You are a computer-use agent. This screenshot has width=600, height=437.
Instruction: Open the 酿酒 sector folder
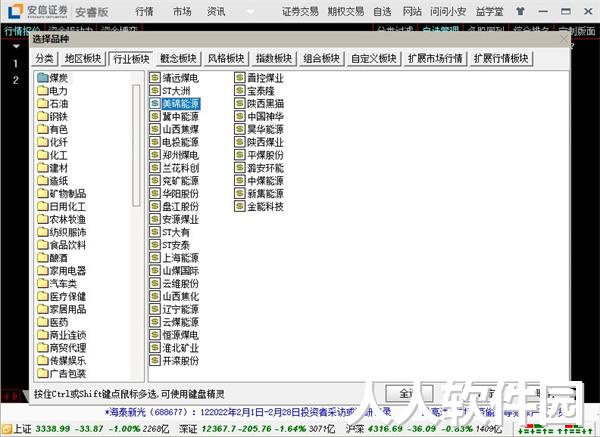53,258
